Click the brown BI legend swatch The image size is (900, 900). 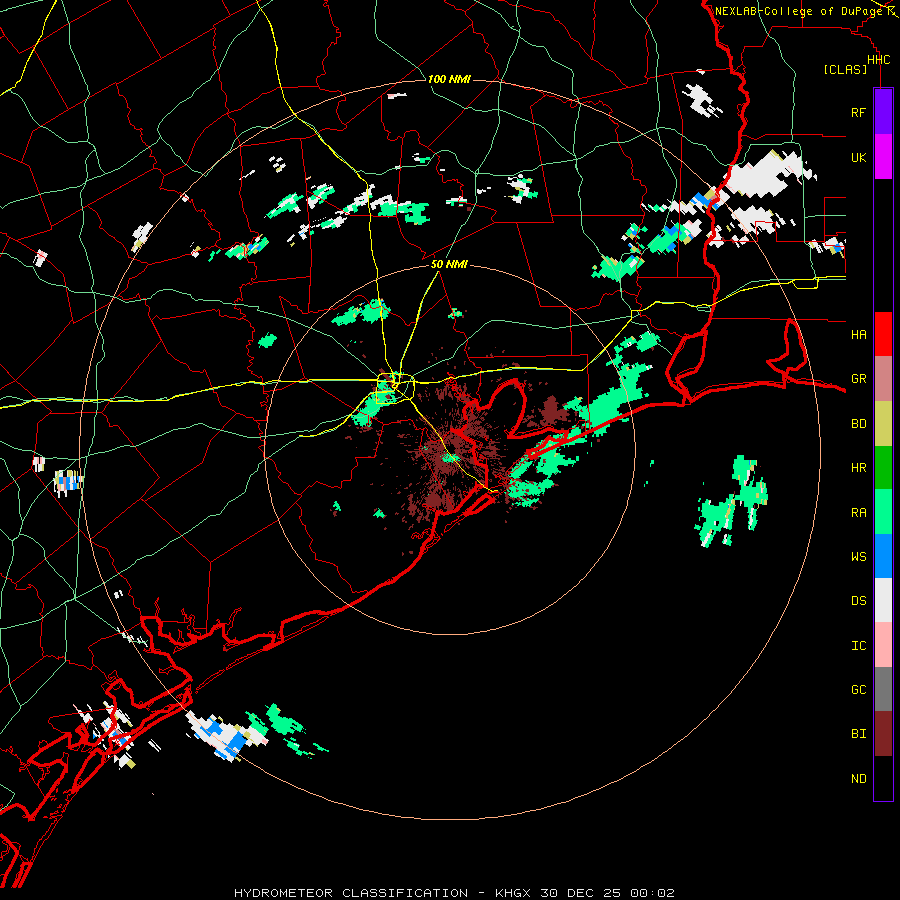tap(883, 734)
